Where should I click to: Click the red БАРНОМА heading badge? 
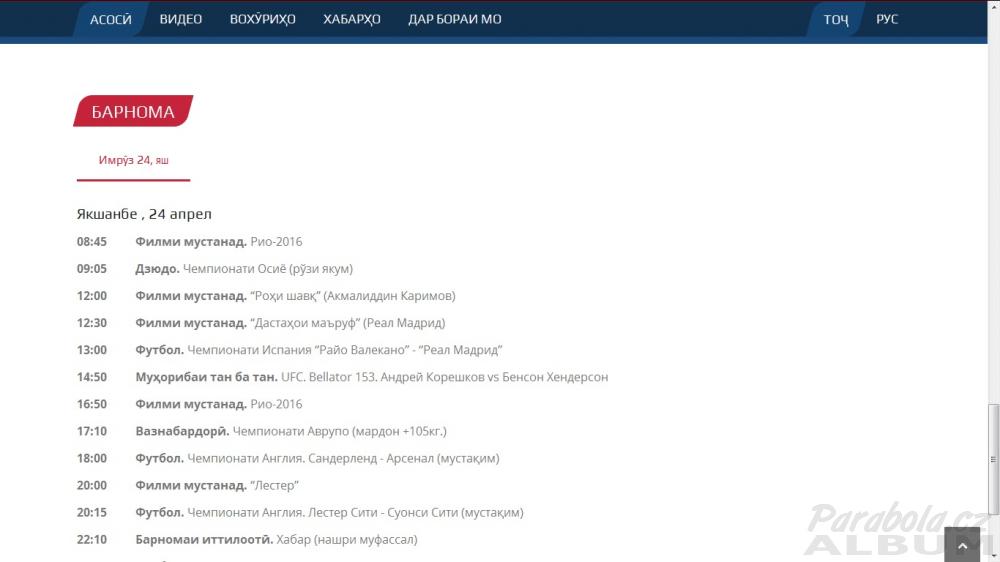(133, 111)
